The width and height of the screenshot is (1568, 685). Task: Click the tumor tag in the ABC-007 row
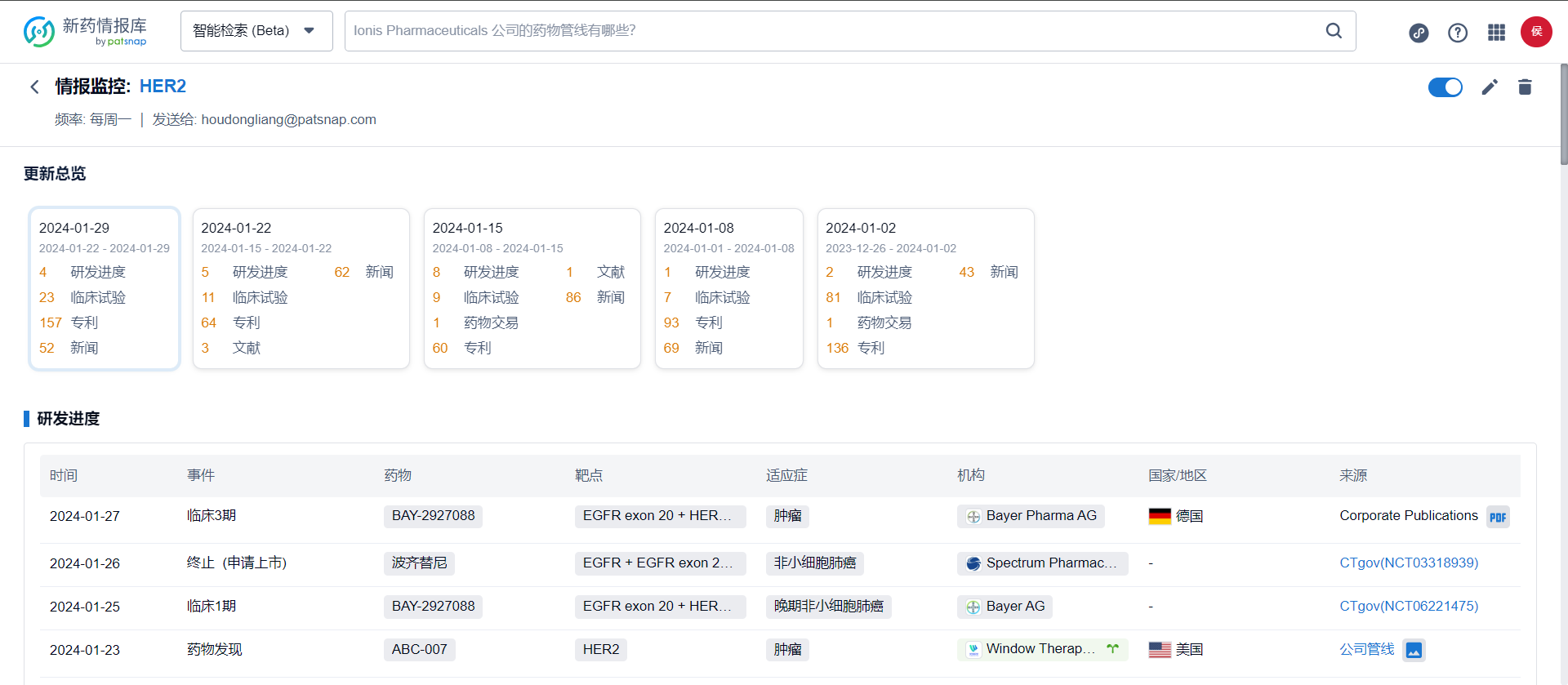coord(787,650)
